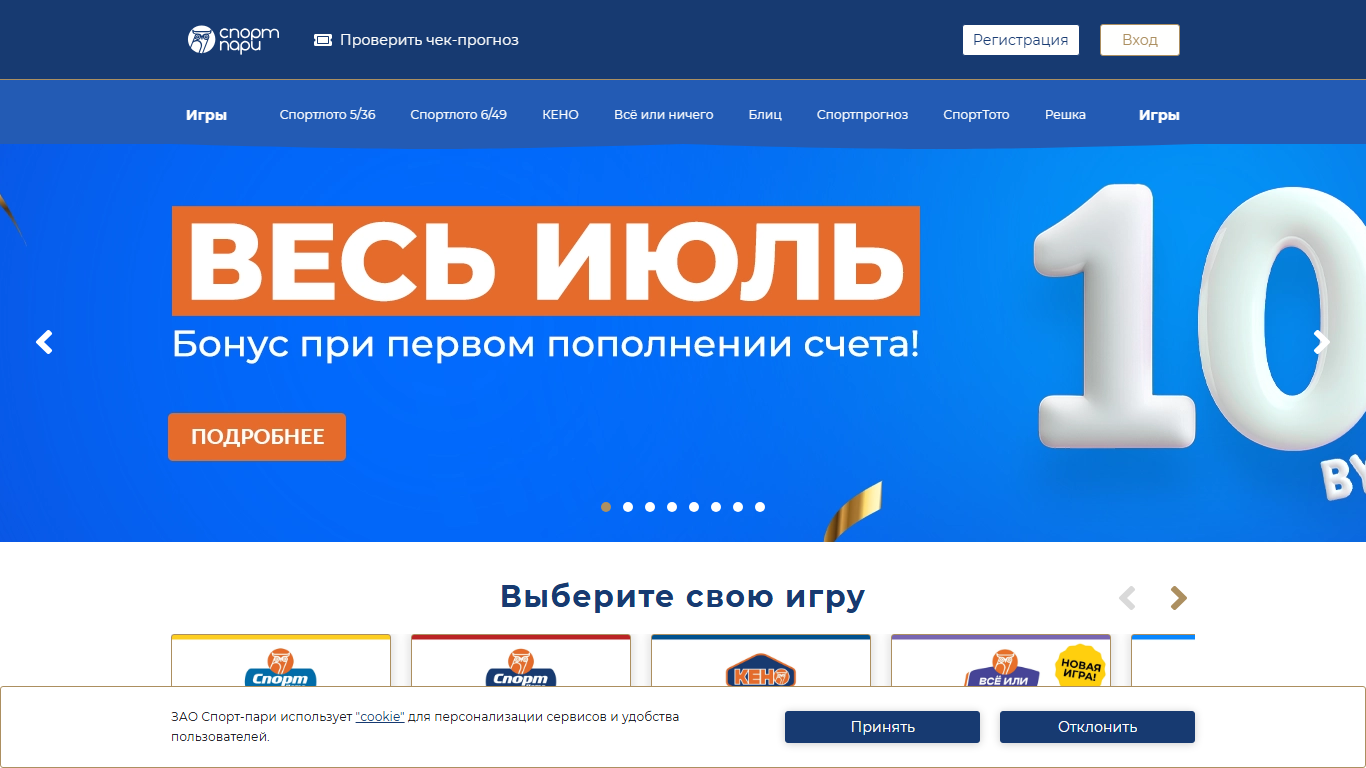This screenshot has height=768, width=1366.
Task: Click the Регистрация button
Action: (1021, 40)
